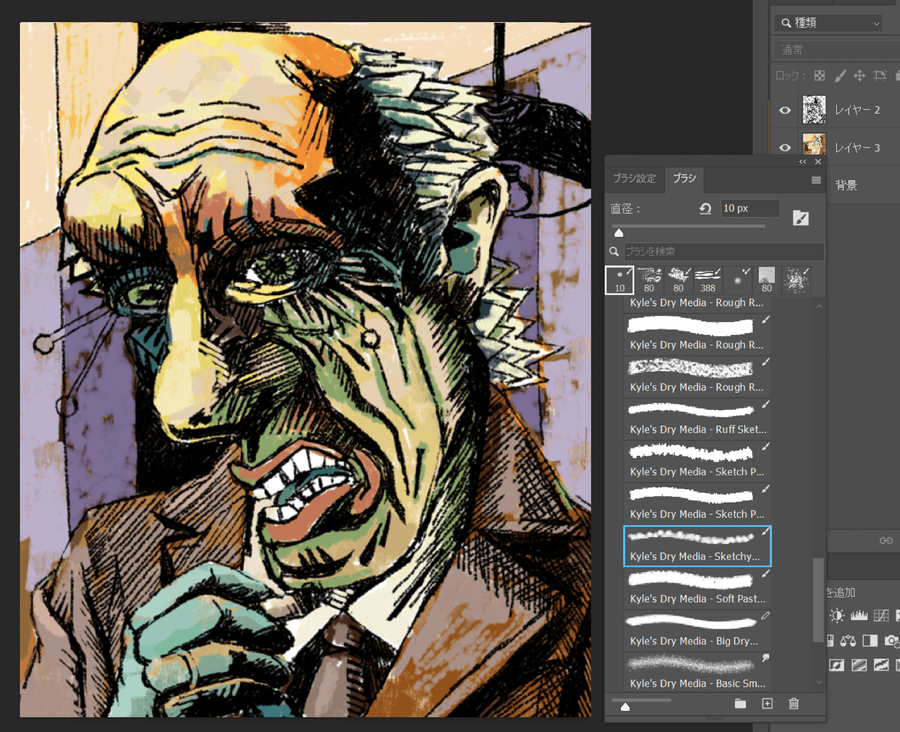The height and width of the screenshot is (732, 900).
Task: Click the ブラシを検索 search field
Action: pyautogui.click(x=724, y=251)
